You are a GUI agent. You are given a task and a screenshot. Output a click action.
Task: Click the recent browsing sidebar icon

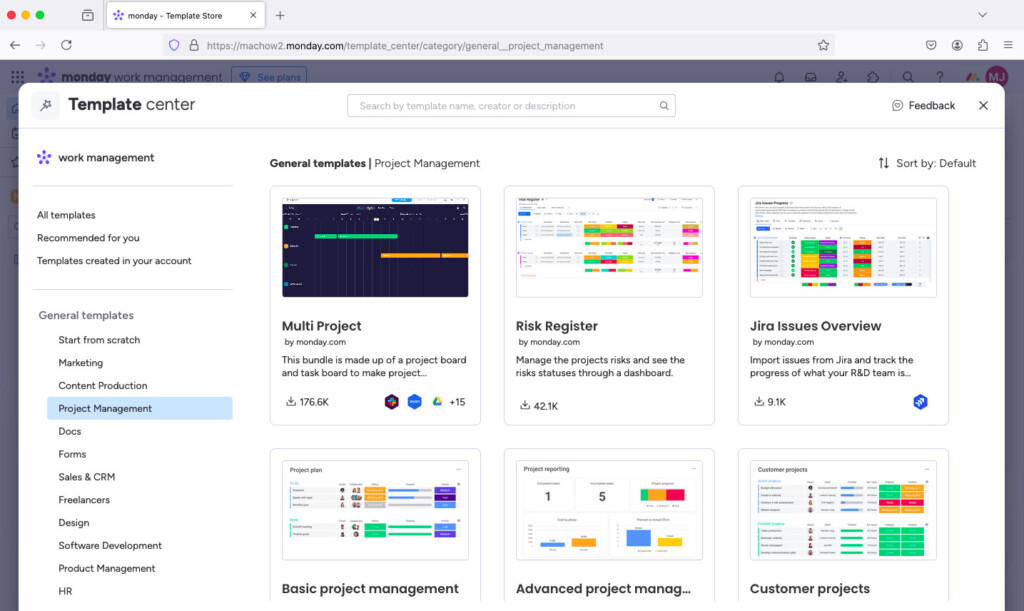click(88, 15)
